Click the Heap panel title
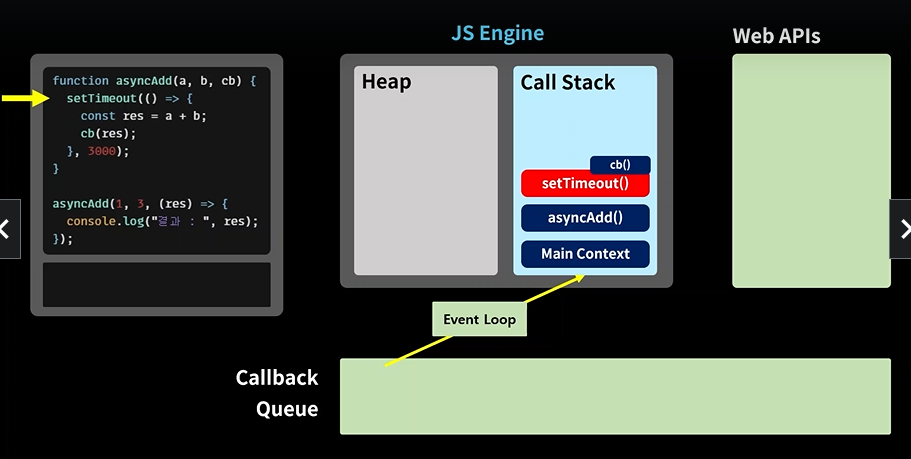The image size is (911, 459). tap(386, 82)
